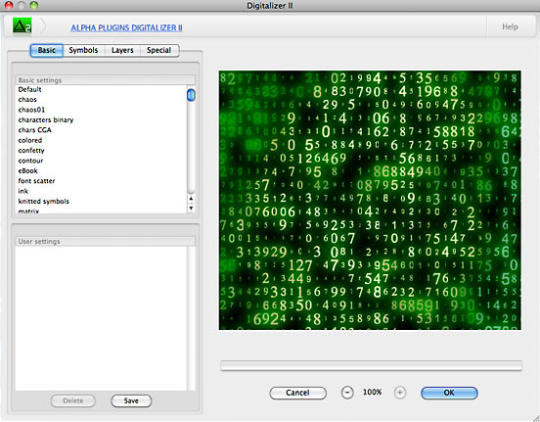
Task: Select the Special tab
Action: point(159,50)
